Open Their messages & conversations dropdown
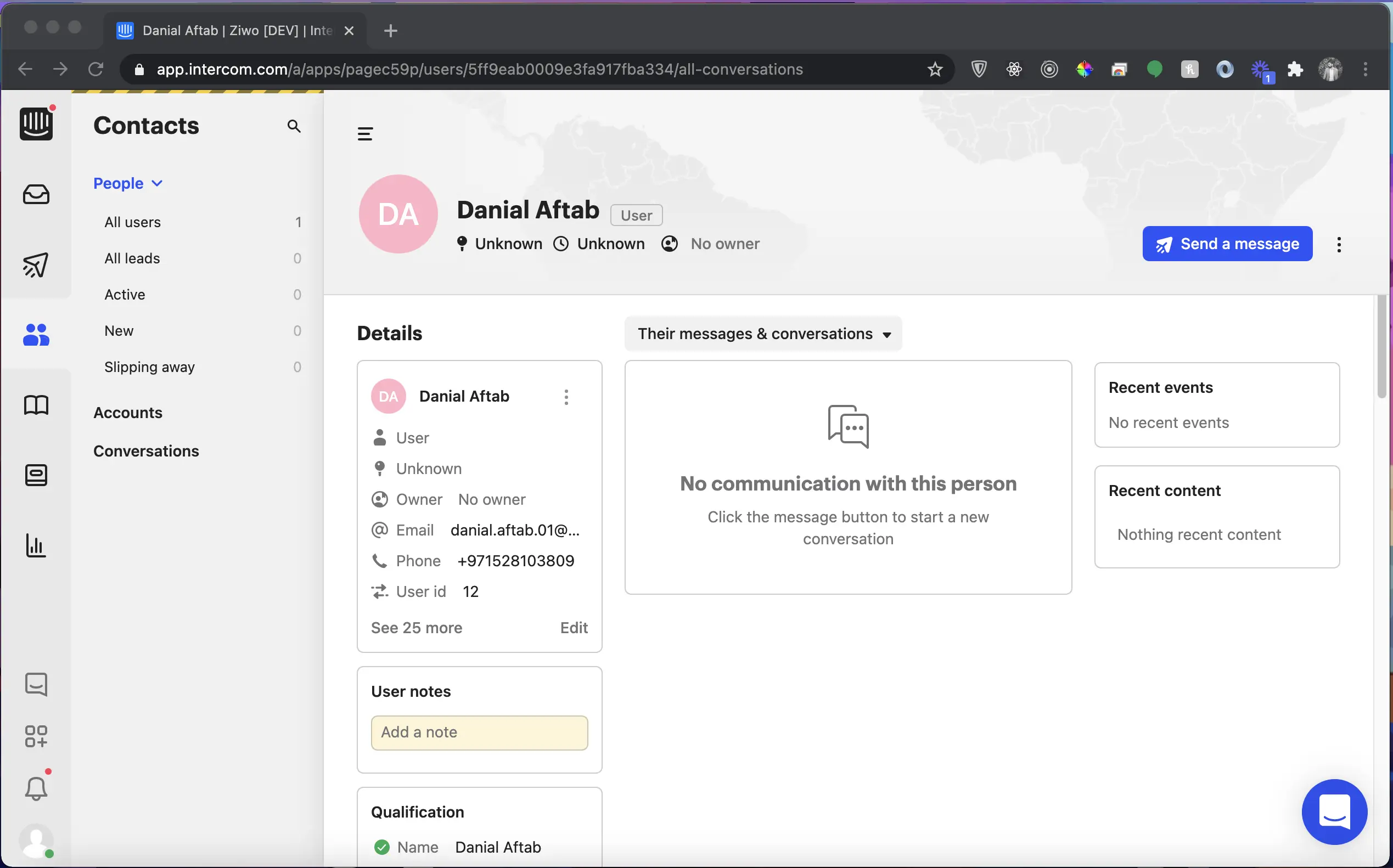This screenshot has width=1393, height=868. [x=763, y=334]
